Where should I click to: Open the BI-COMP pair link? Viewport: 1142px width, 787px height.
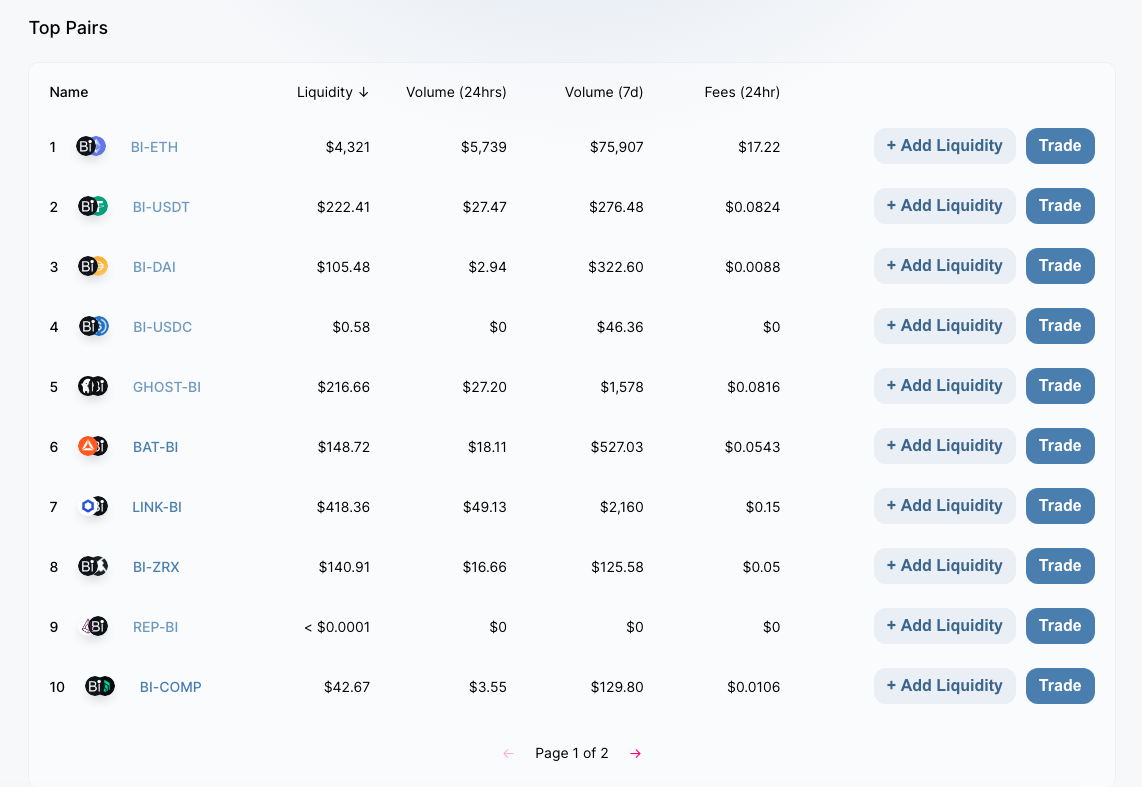tap(170, 687)
